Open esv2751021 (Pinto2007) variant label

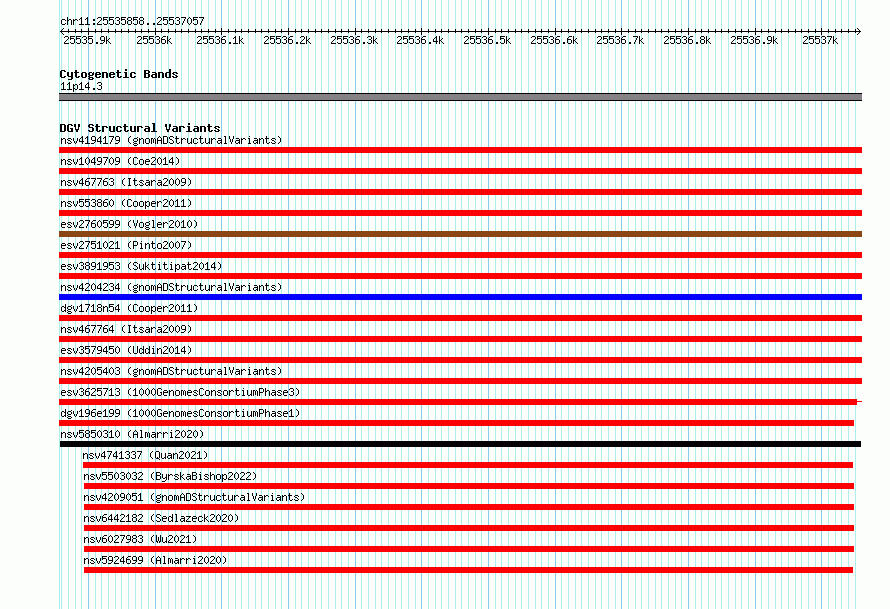click(x=126, y=245)
